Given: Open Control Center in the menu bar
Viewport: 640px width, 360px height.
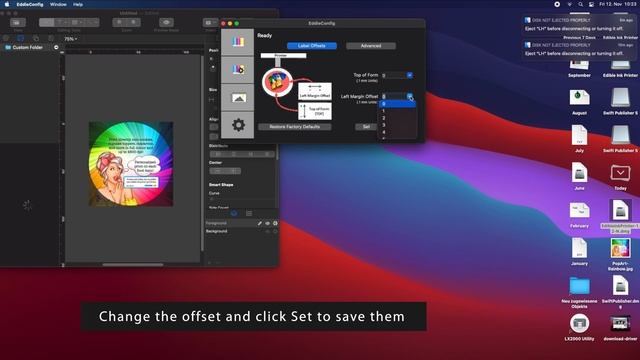Looking at the screenshot, I should pyautogui.click(x=591, y=4).
